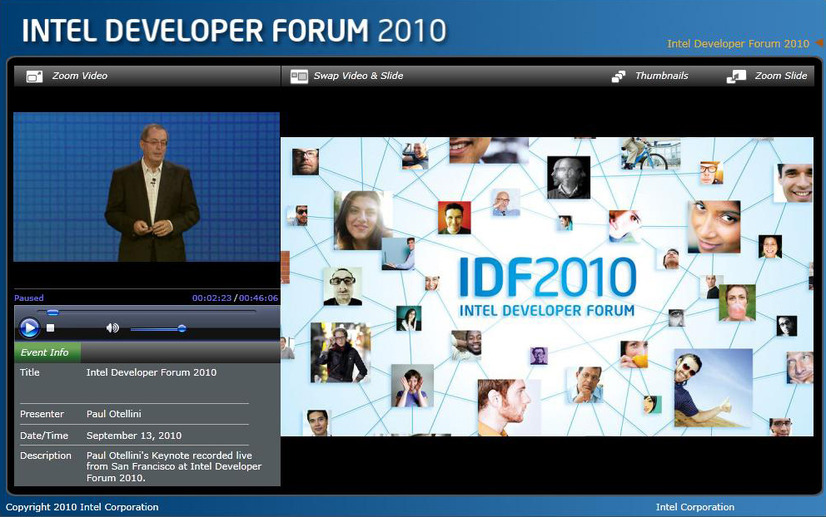Click the Zoom Video icon
Screen dimensions: 826x517
point(35,76)
